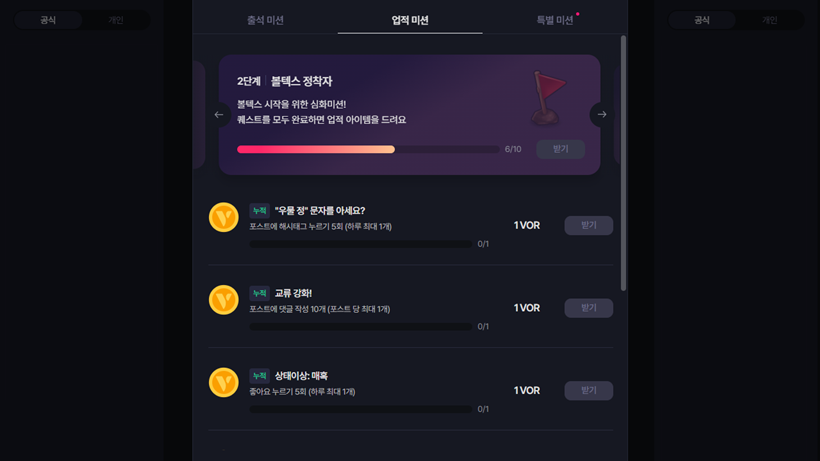
Task: Click the red flag icon on 볼텍스 정착자 card
Action: tap(547, 96)
